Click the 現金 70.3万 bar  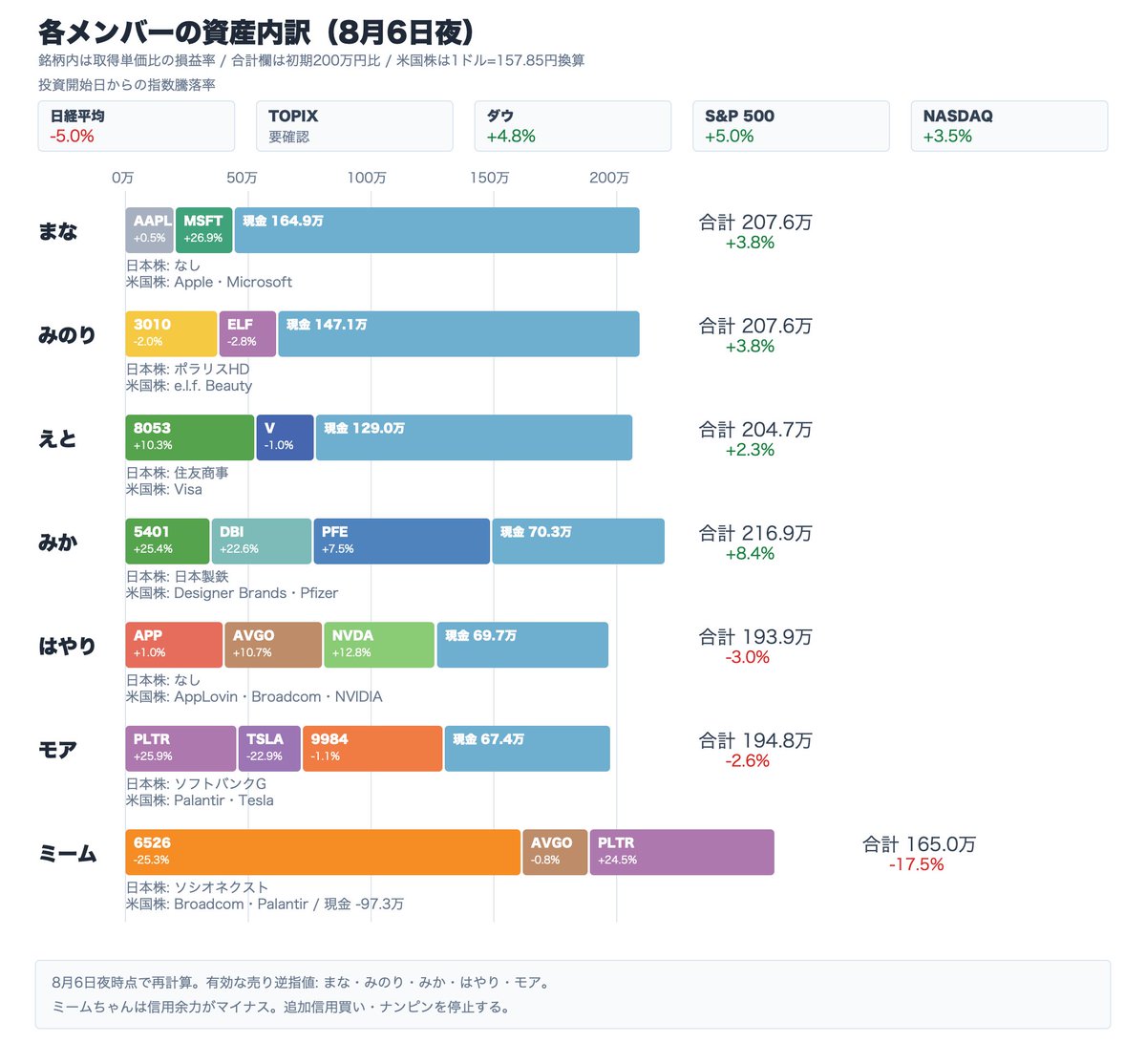(579, 542)
